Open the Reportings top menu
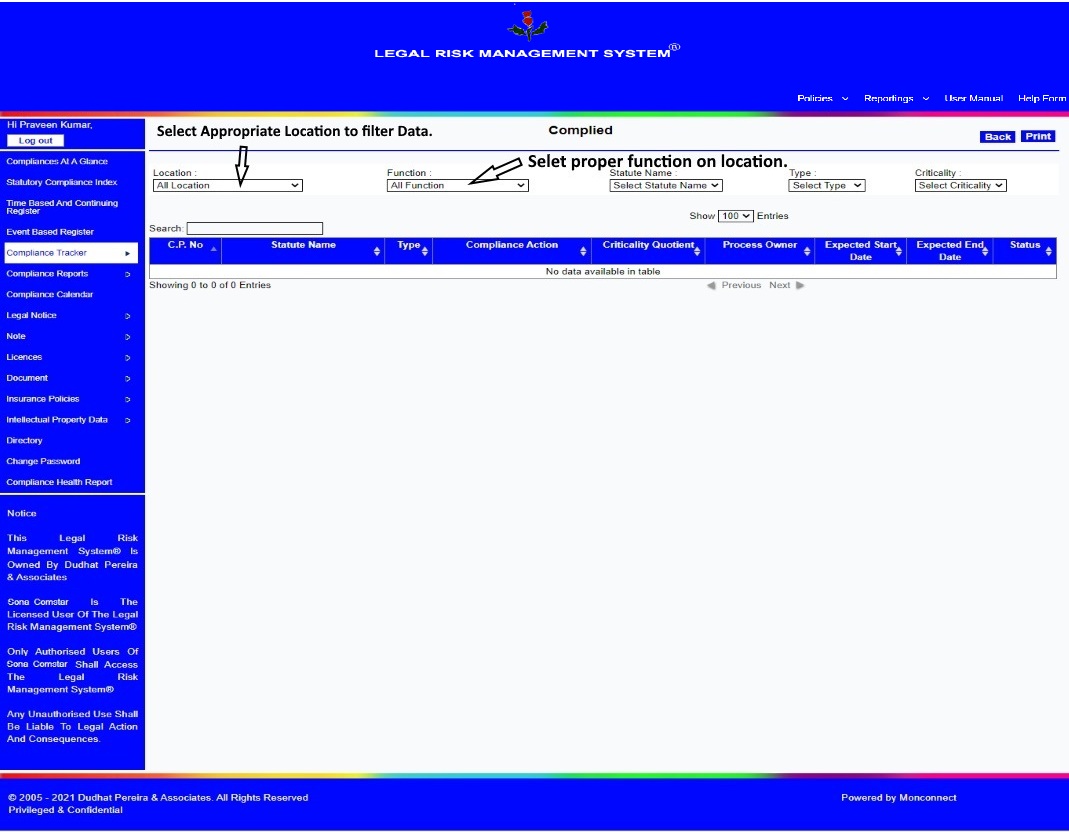Image resolution: width=1069 pixels, height=832 pixels. click(x=896, y=98)
